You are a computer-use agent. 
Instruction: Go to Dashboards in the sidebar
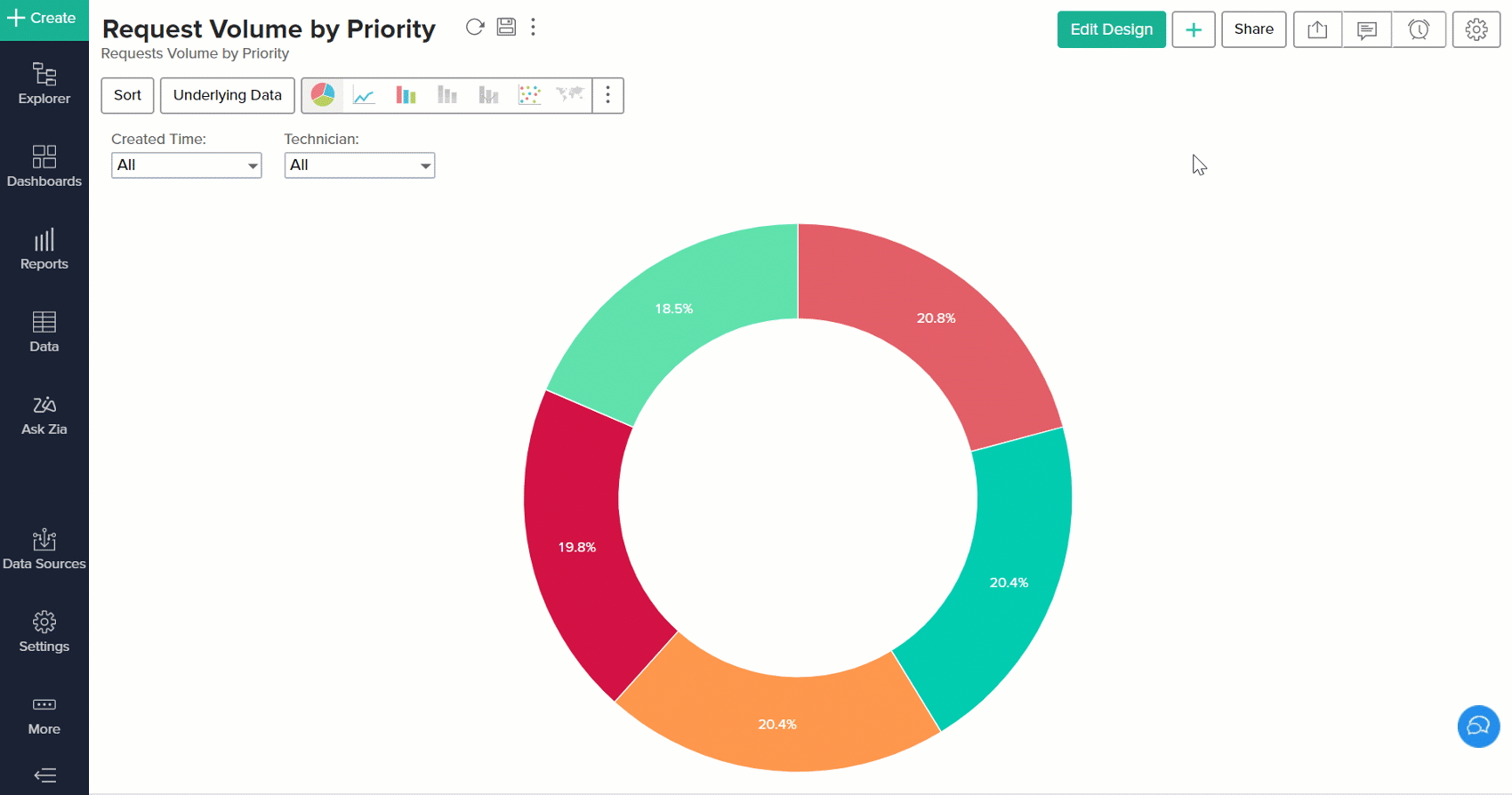tap(44, 166)
